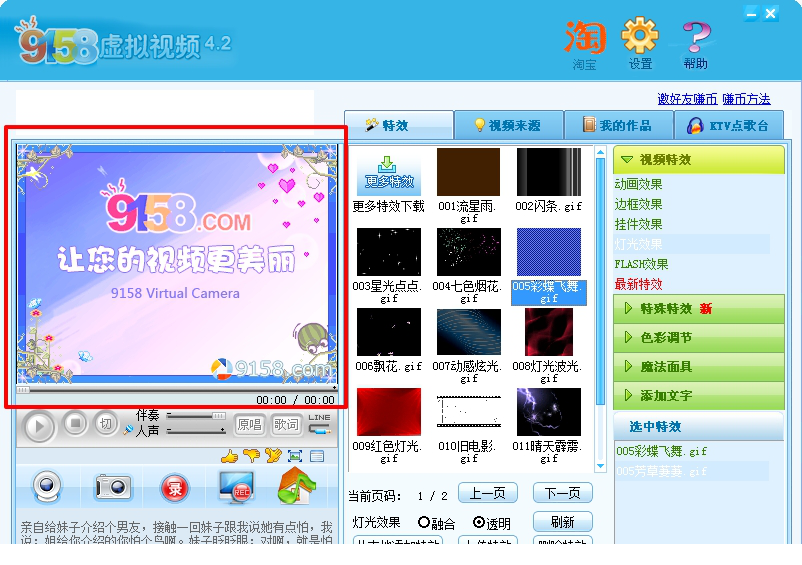Click the music house icon

(297, 485)
